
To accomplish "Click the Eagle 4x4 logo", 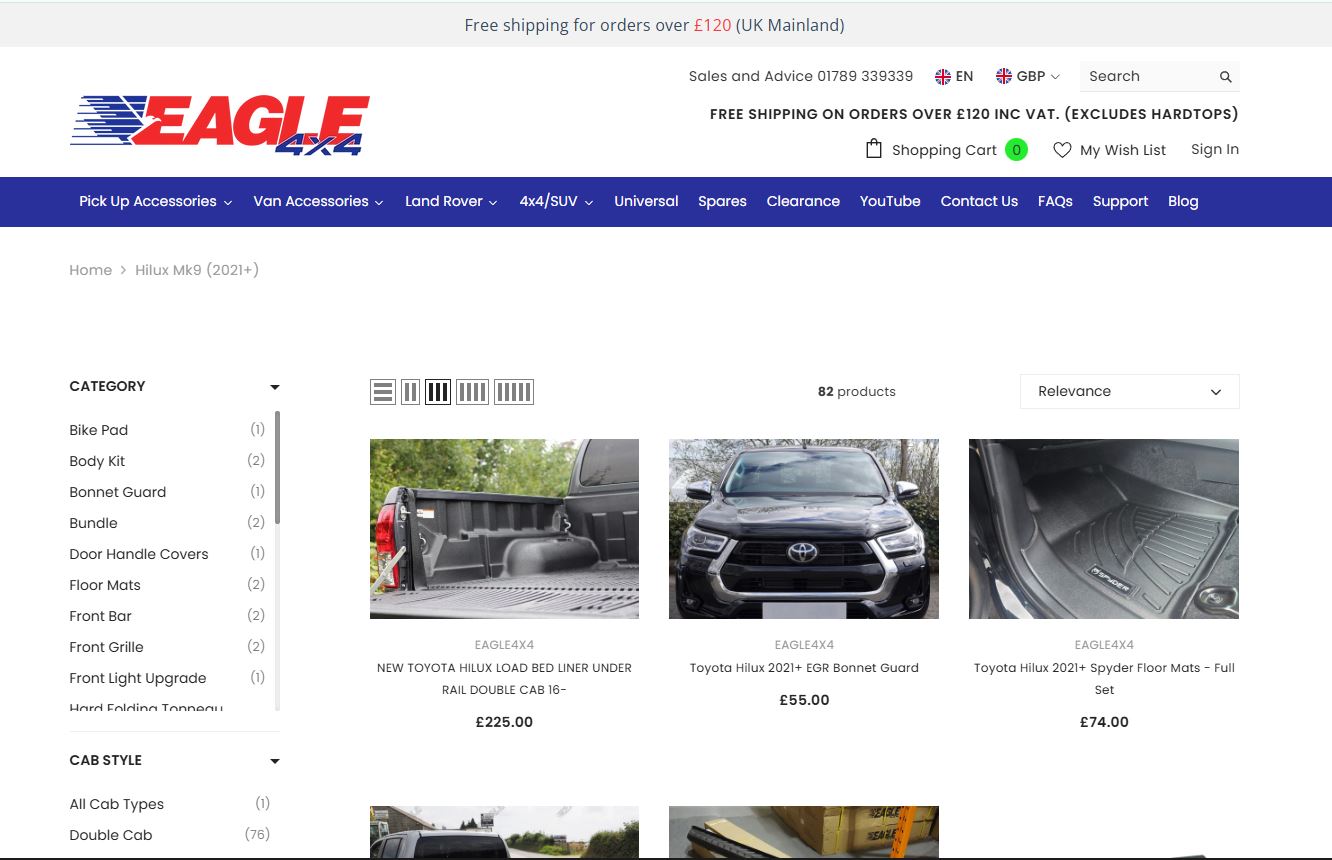I will click(x=220, y=126).
